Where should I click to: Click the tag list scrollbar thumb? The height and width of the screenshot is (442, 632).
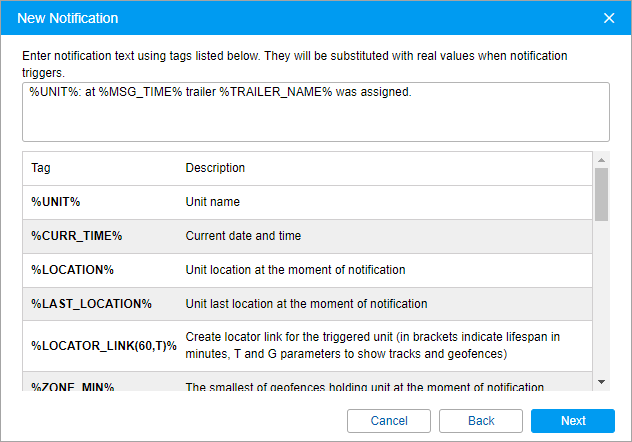601,194
